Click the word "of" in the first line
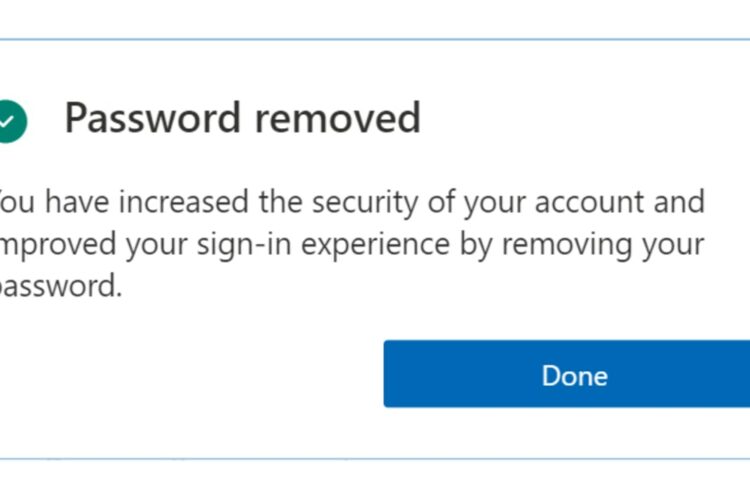Viewport: 750px width, 500px height. click(441, 202)
